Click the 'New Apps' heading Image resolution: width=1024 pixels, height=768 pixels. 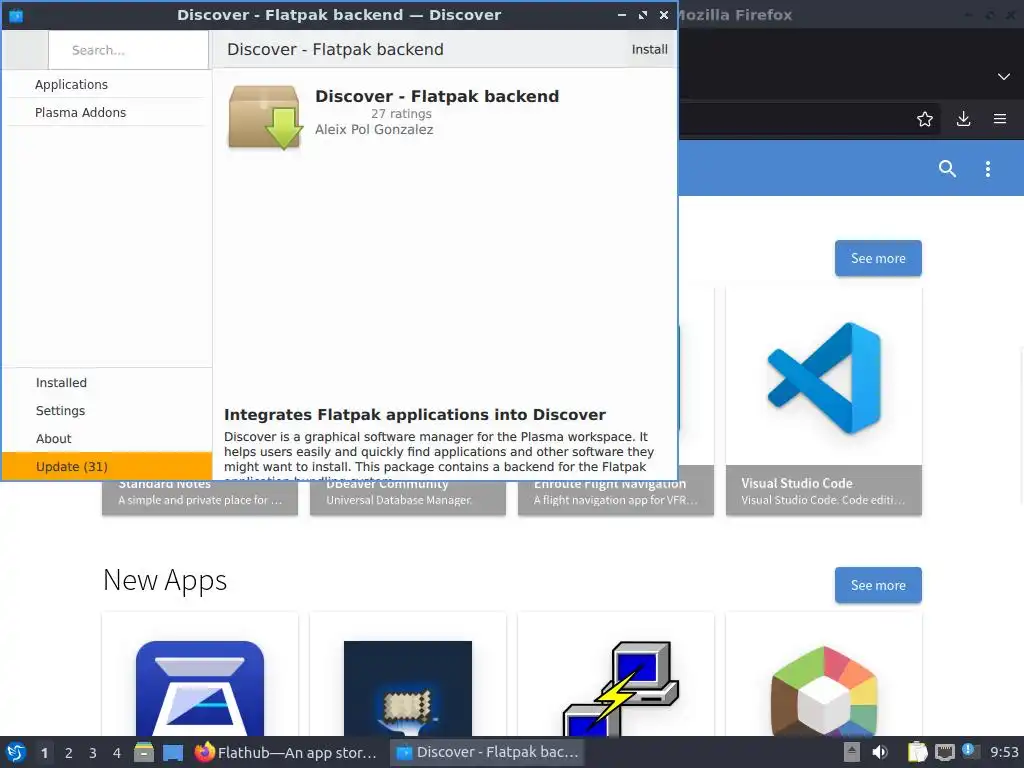tap(165, 580)
